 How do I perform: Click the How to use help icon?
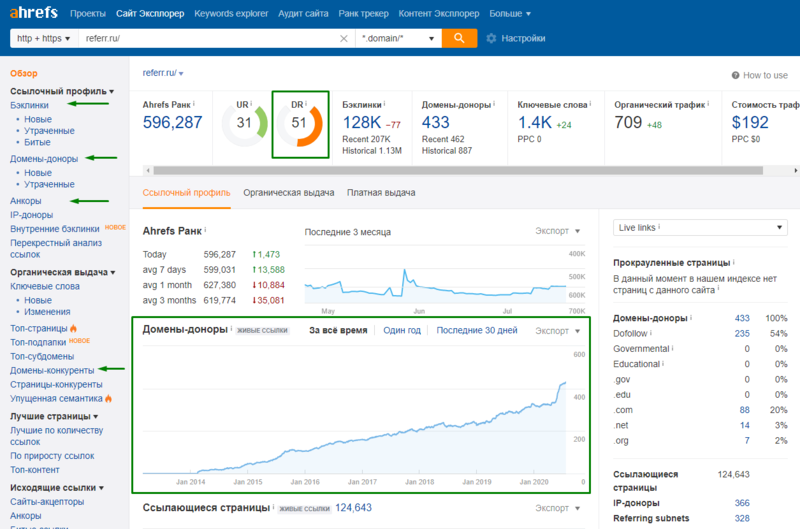735,75
